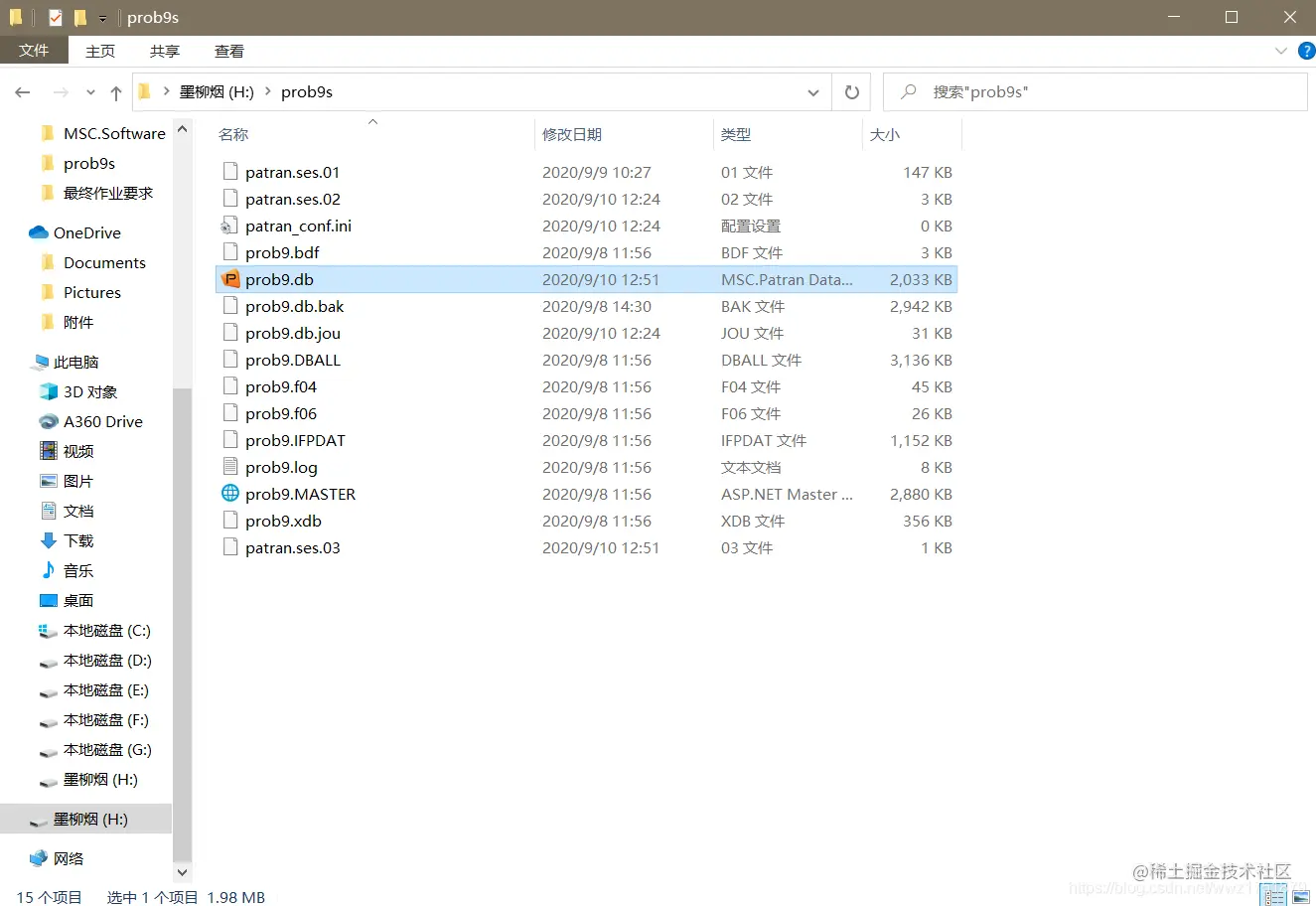This screenshot has height=906, width=1316.
Task: Click the 本地磁盘 (C:) drive icon
Action: 49,630
